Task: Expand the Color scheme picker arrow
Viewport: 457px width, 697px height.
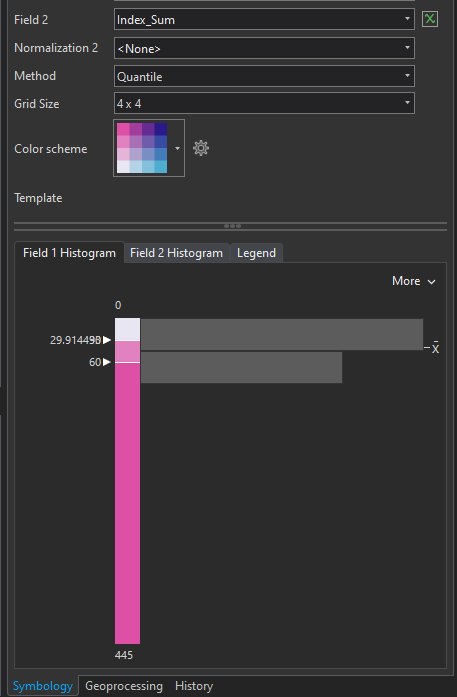Action: coord(177,148)
